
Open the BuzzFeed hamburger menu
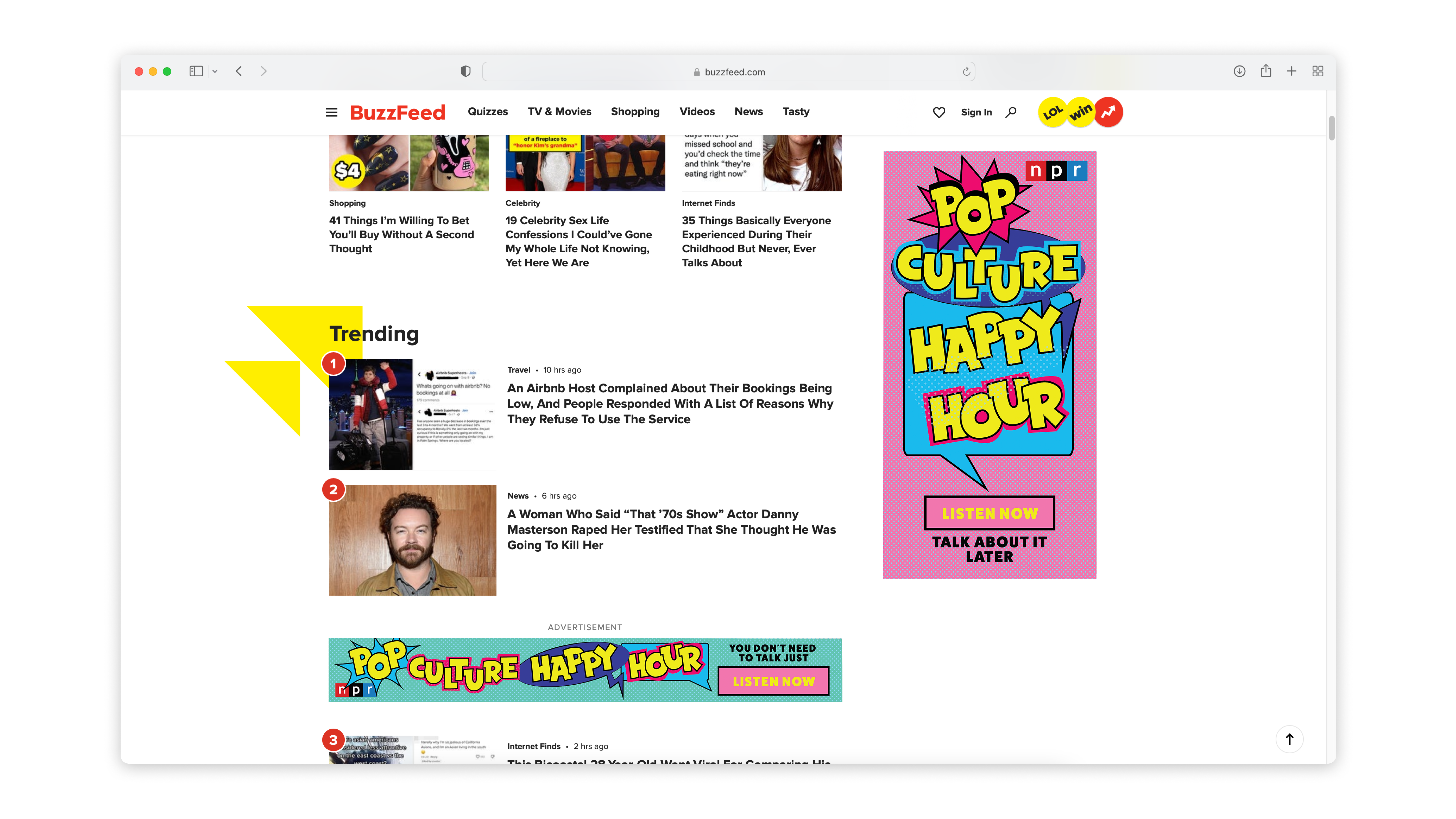[x=332, y=112]
